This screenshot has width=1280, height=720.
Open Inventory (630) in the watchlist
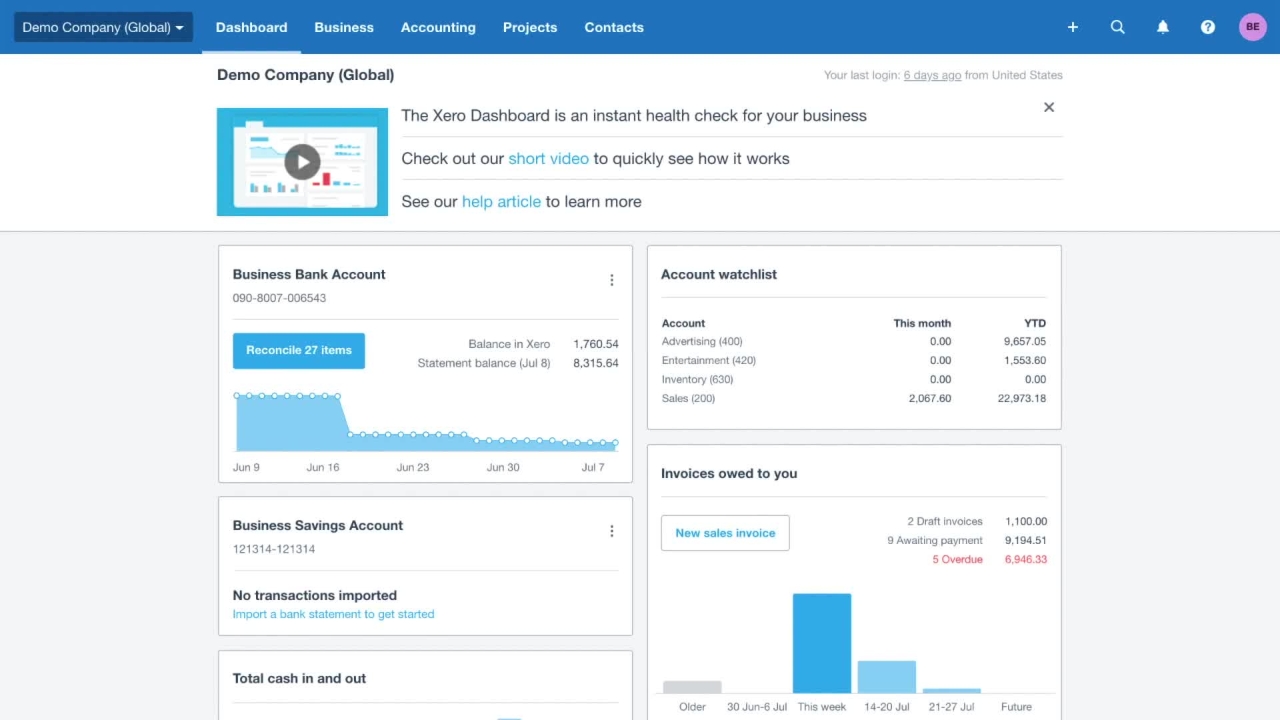[x=697, y=379]
